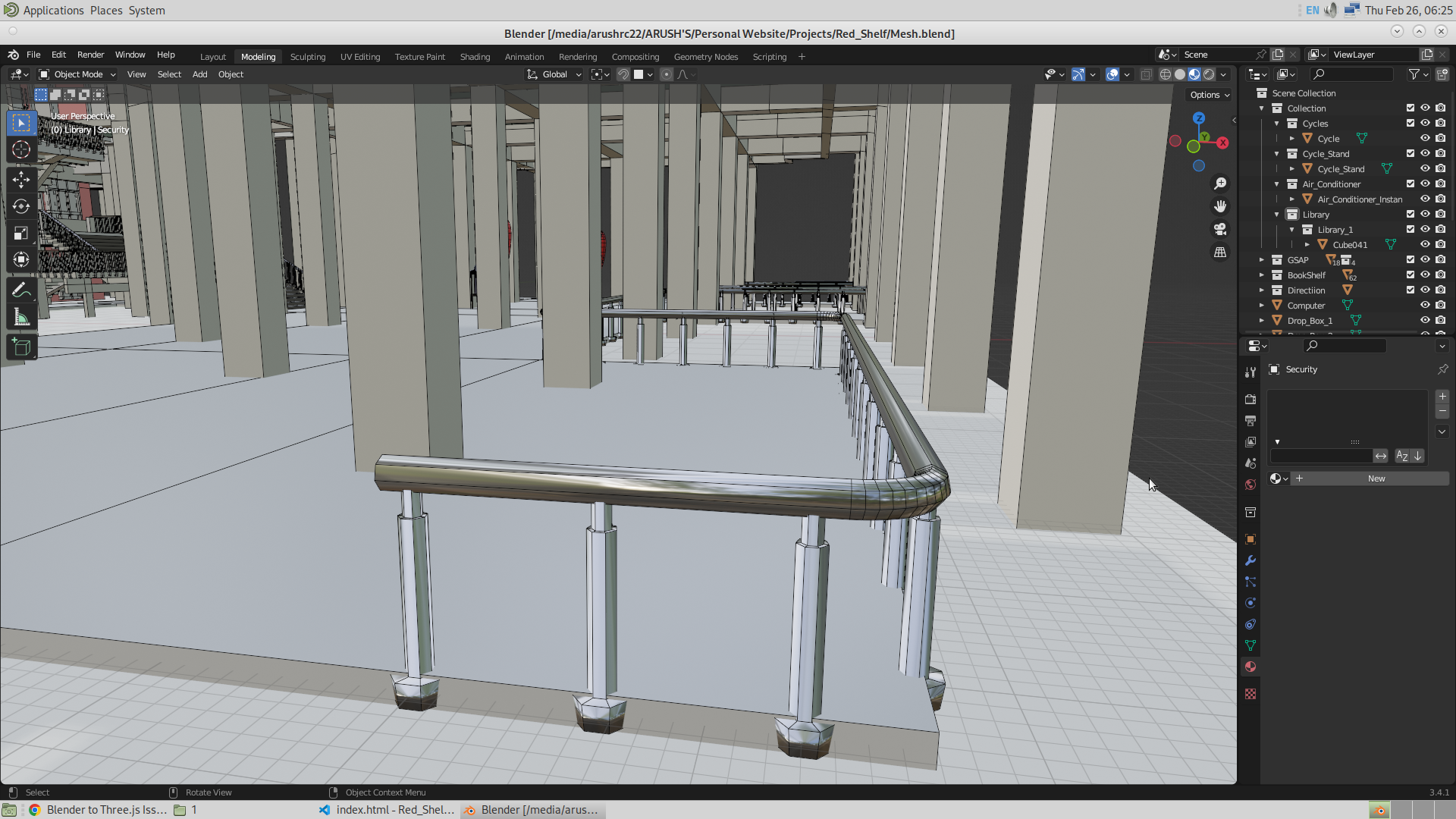Open the Render menu
Image resolution: width=1456 pixels, height=819 pixels.
[x=90, y=55]
